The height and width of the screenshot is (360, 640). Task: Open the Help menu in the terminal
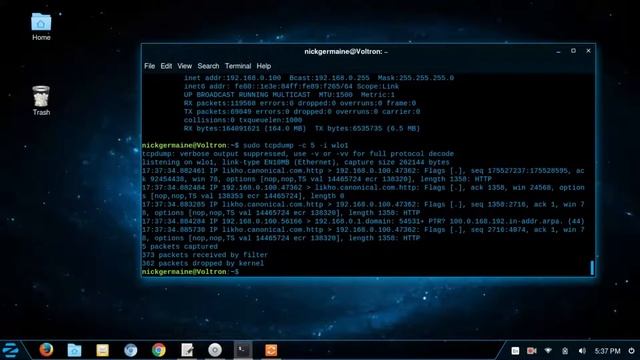(264, 66)
